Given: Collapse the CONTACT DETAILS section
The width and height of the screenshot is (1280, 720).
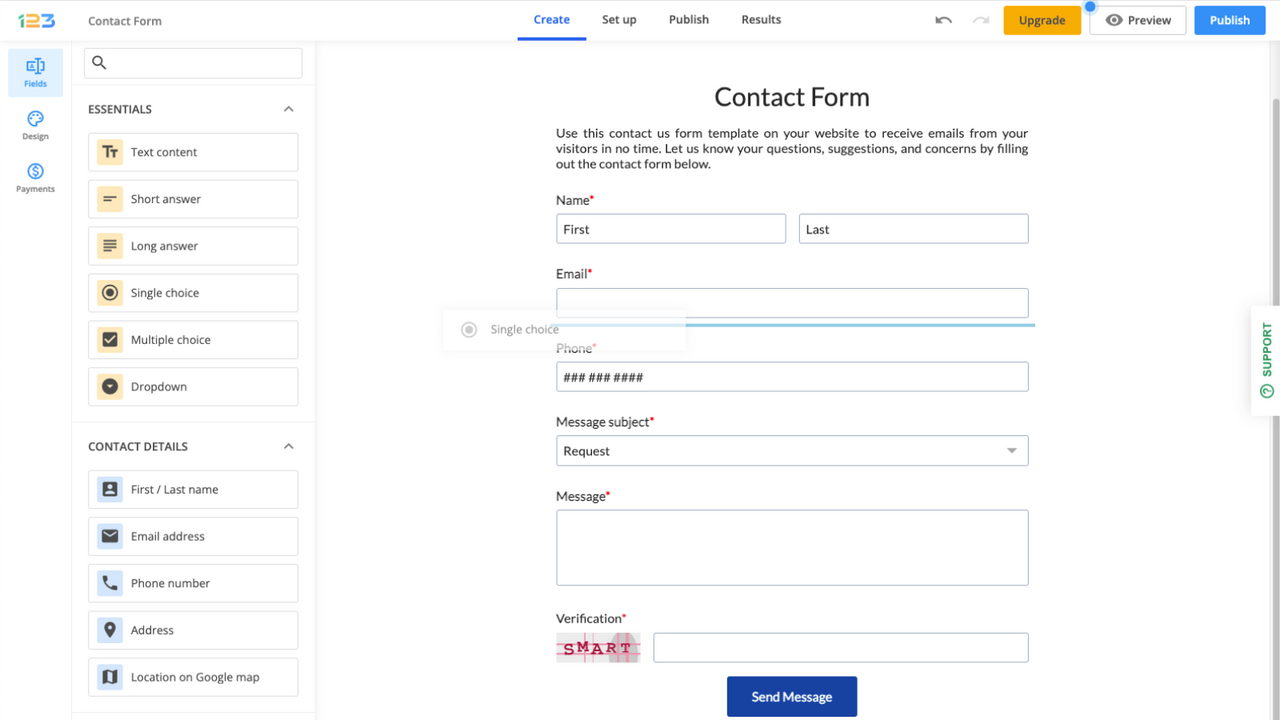Looking at the screenshot, I should coord(288,446).
